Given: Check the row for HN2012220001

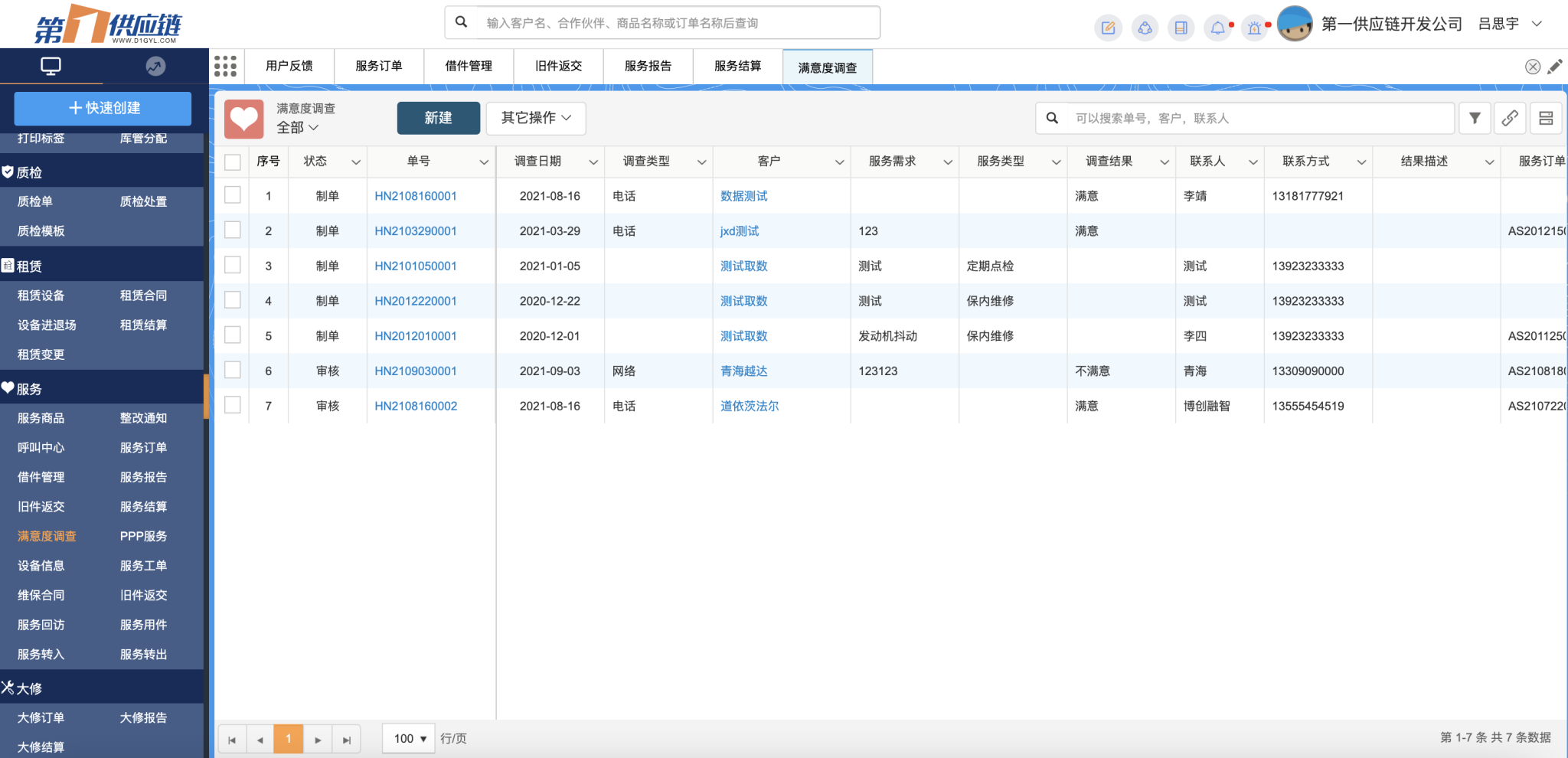Looking at the screenshot, I should coord(233,300).
